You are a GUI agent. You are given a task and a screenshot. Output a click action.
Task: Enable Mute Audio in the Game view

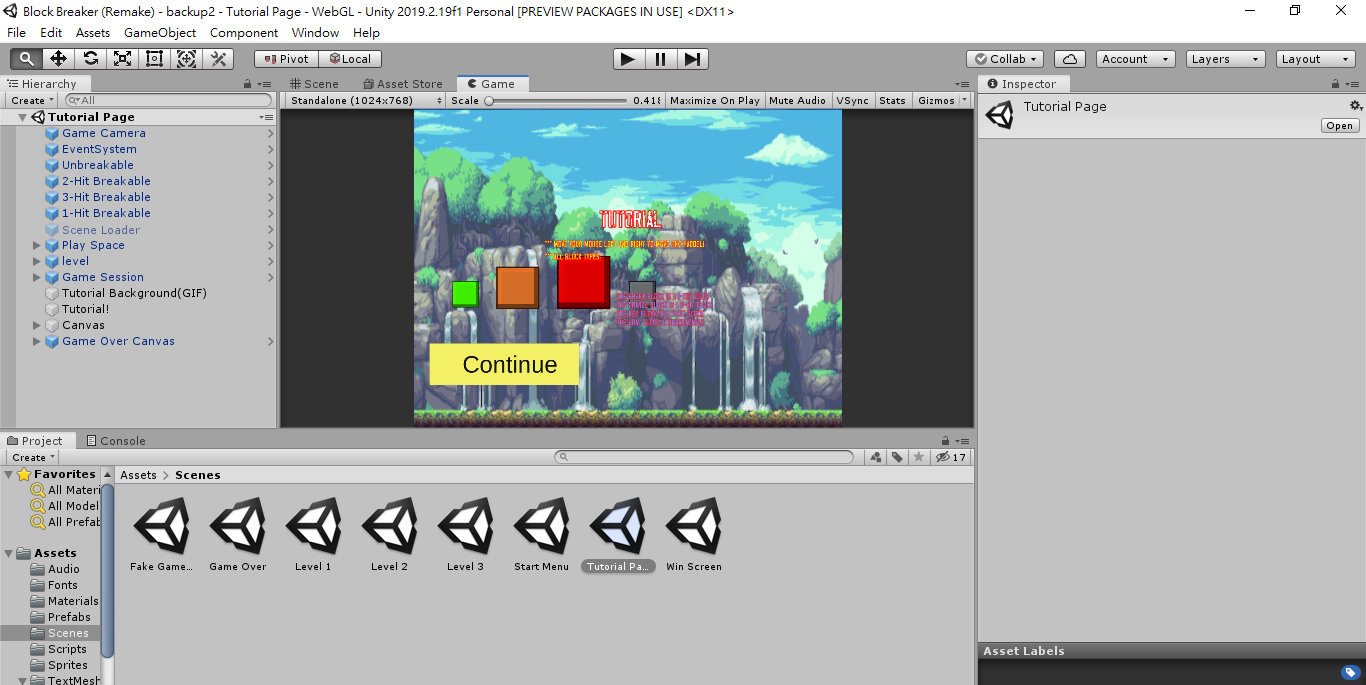coord(797,100)
